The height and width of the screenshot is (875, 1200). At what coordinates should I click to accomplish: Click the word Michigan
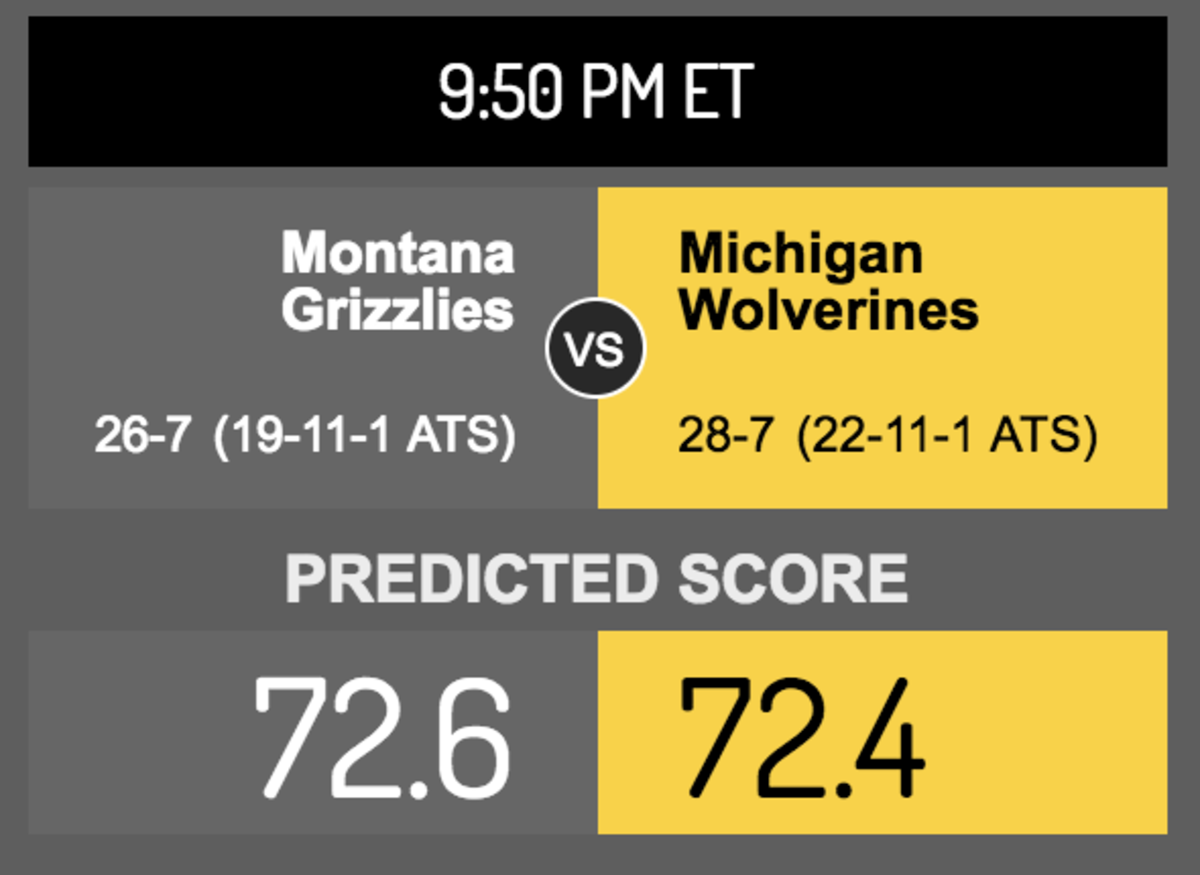[801, 254]
